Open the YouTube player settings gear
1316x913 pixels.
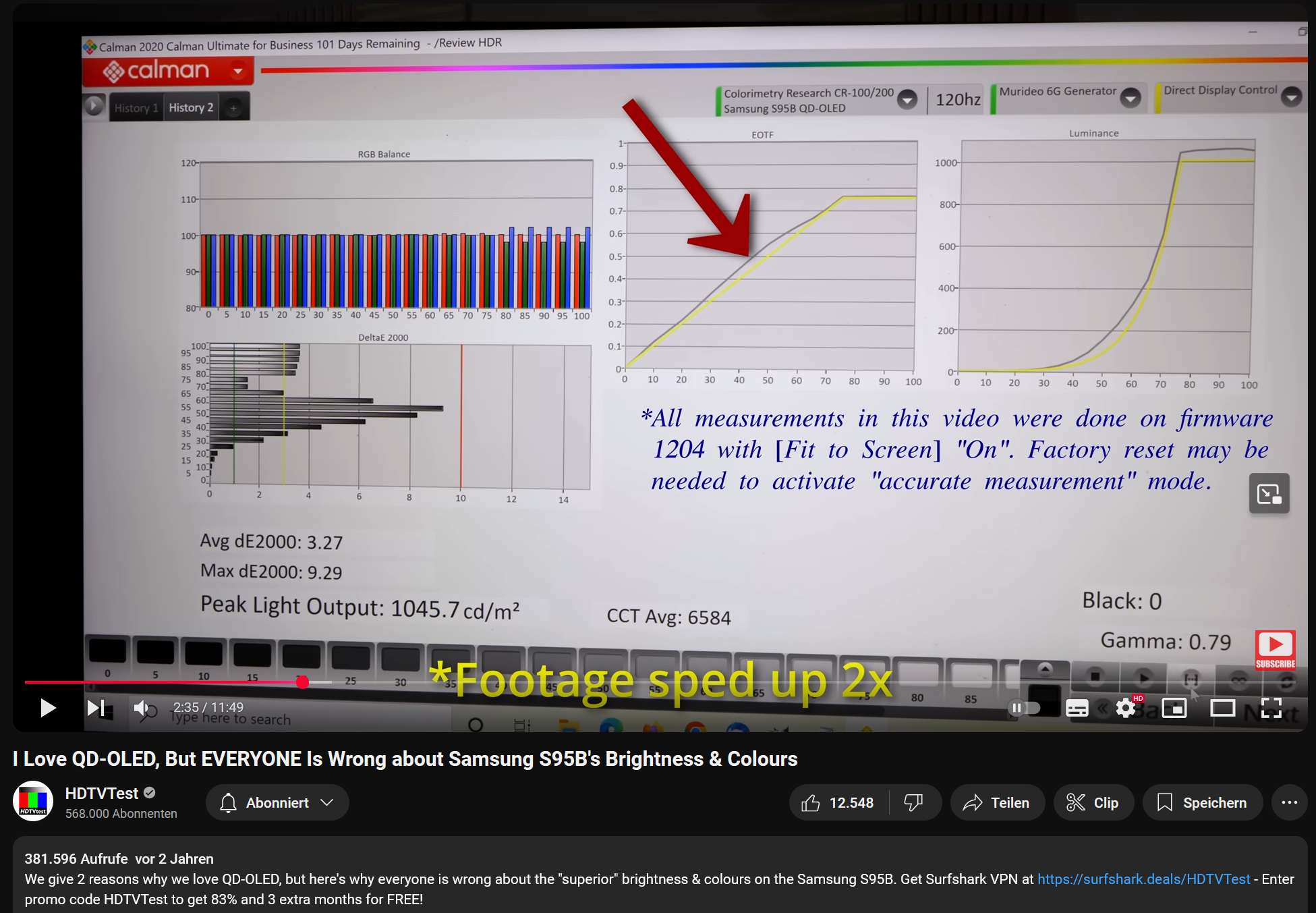tap(1126, 708)
